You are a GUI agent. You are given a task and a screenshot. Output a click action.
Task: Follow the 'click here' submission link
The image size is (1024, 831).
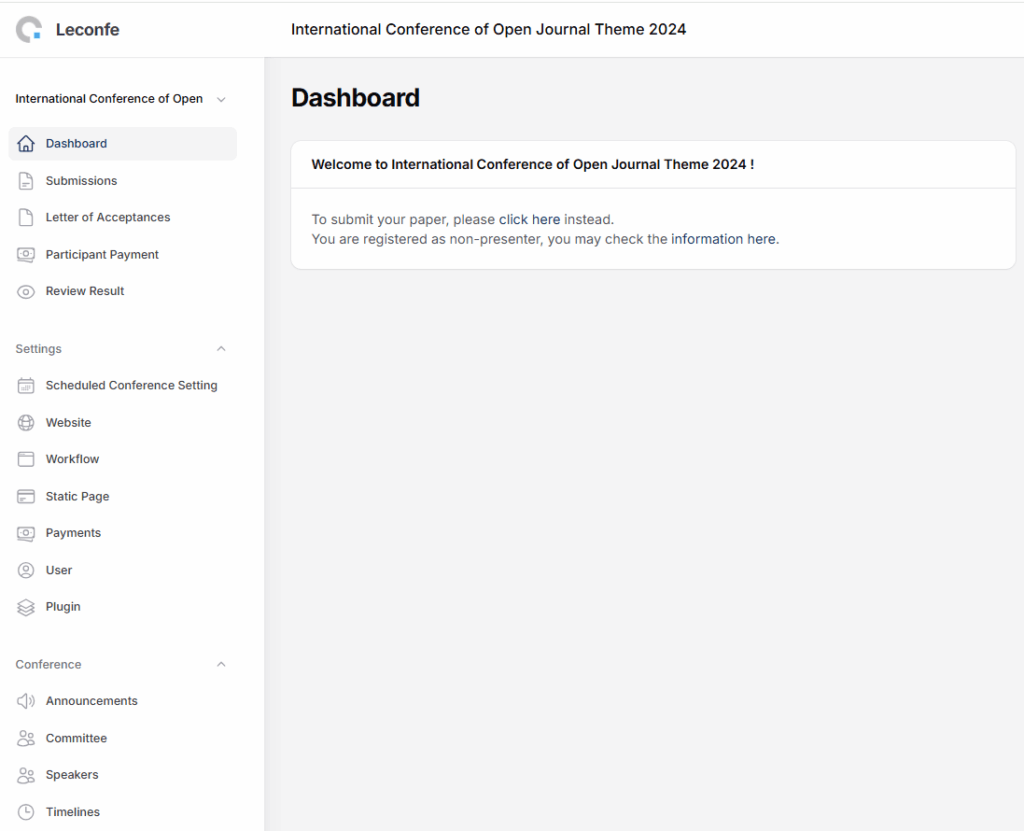[529, 219]
